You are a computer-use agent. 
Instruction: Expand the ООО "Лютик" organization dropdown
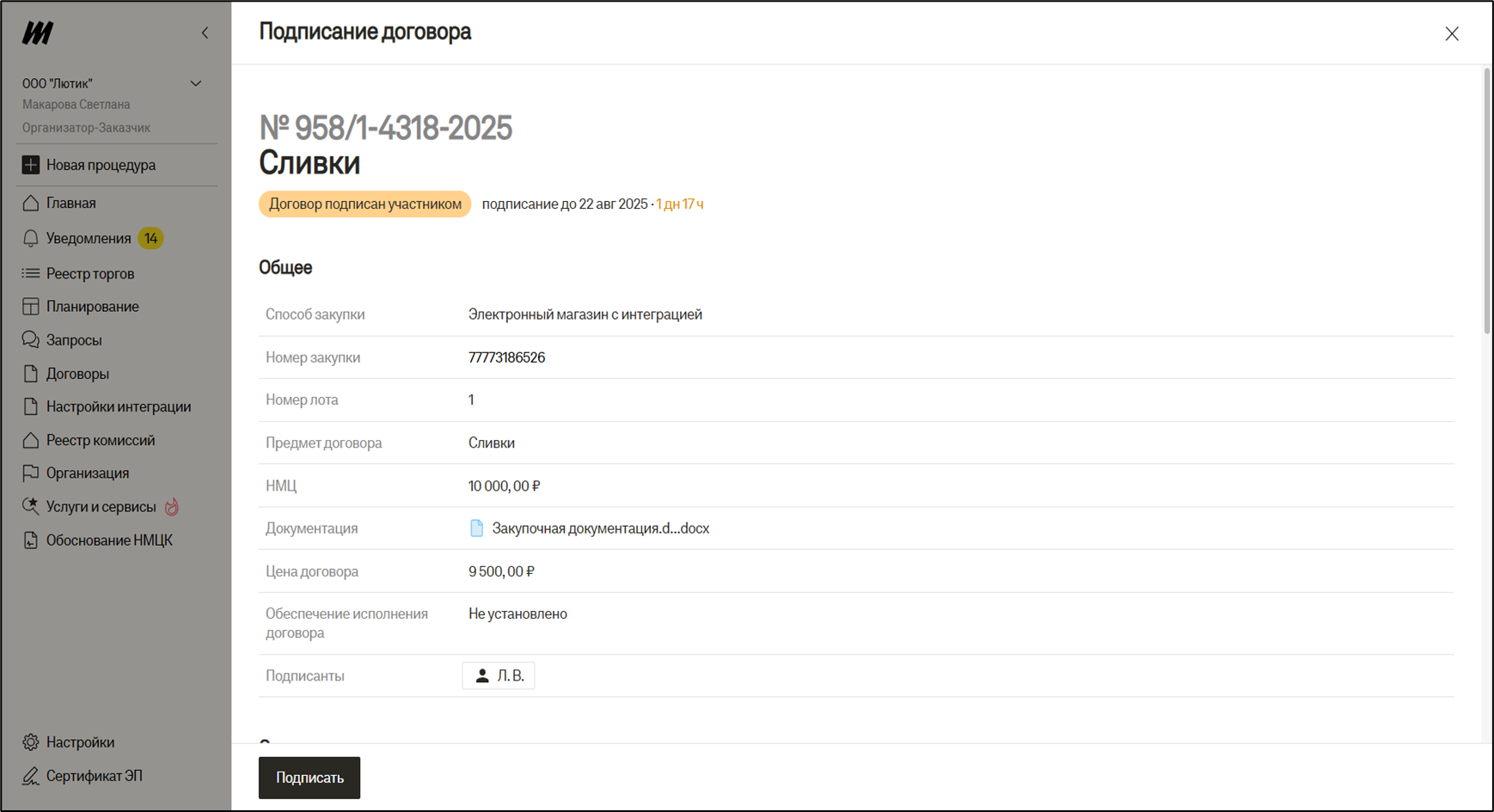pos(196,83)
